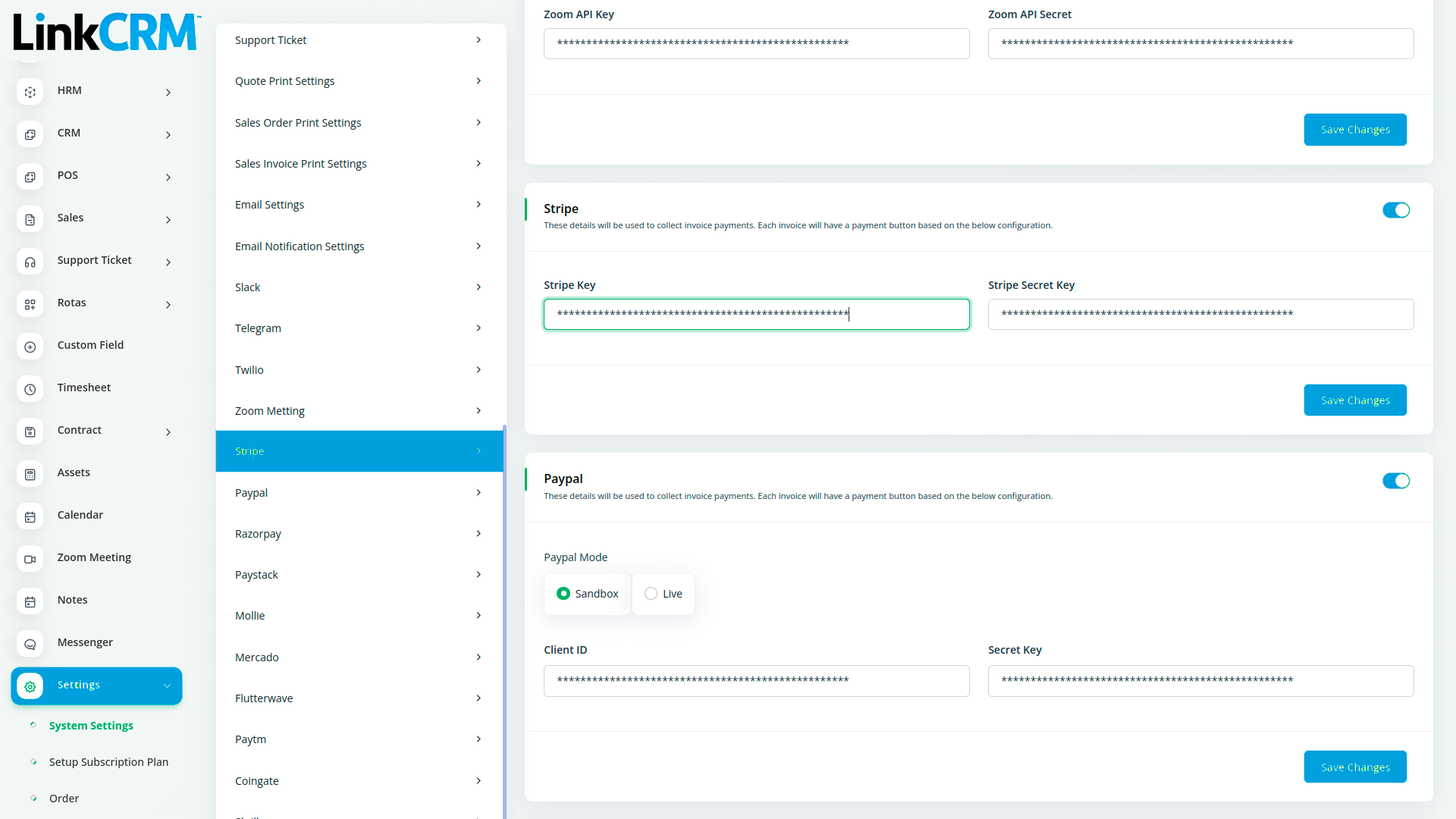Open Setup Subscription Plan link
Screen dimensions: 1456x819
coord(108,762)
